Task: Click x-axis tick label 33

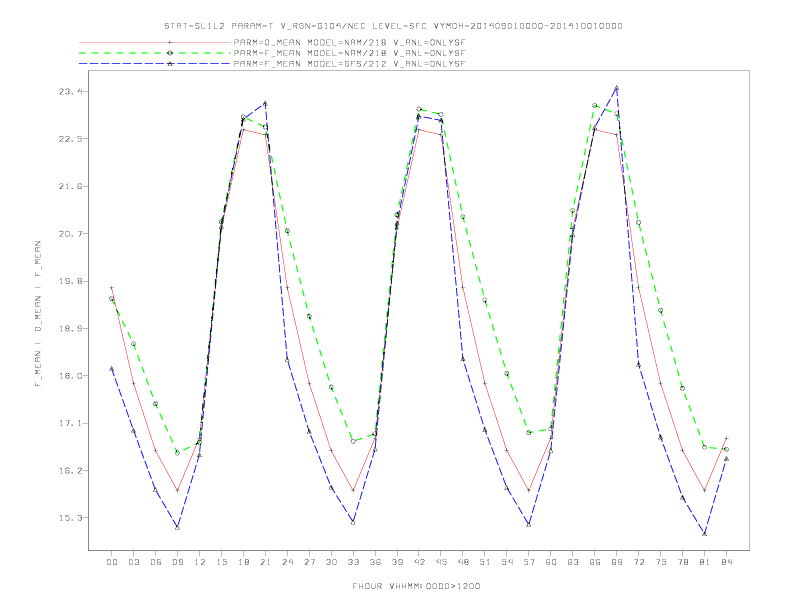Action: [353, 562]
